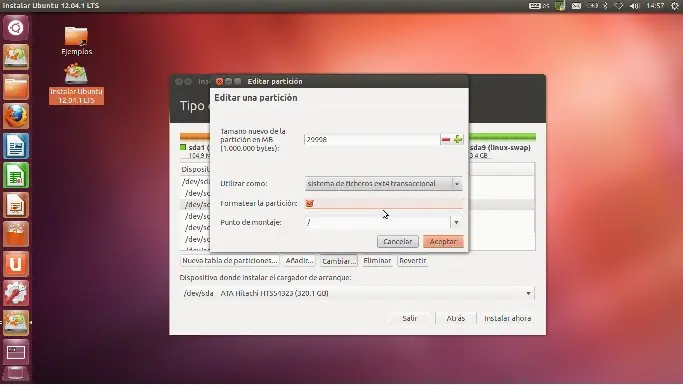Open the network indicator menu
The image size is (683, 385).
pyautogui.click(x=619, y=6)
